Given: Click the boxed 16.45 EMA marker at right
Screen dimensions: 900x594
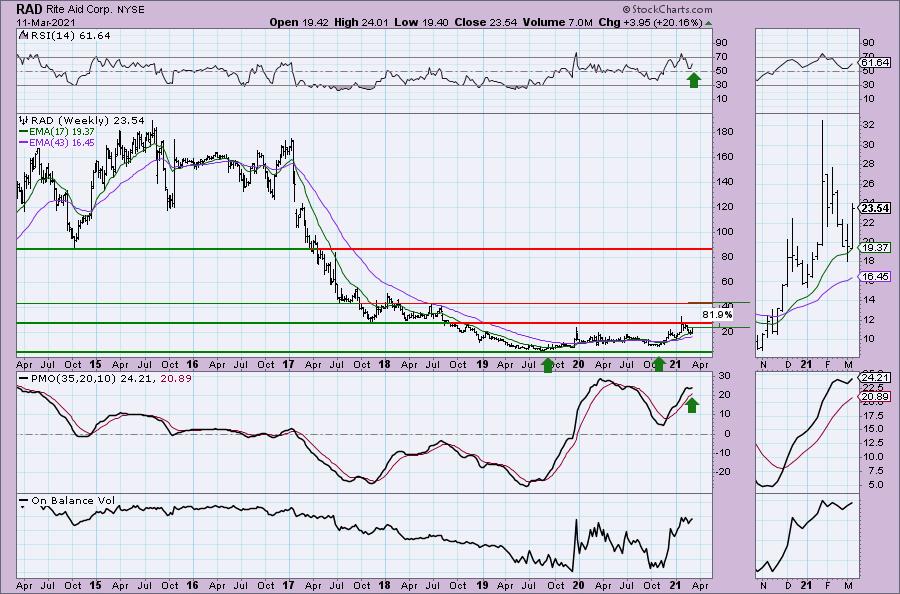Looking at the screenshot, I should pos(876,277).
